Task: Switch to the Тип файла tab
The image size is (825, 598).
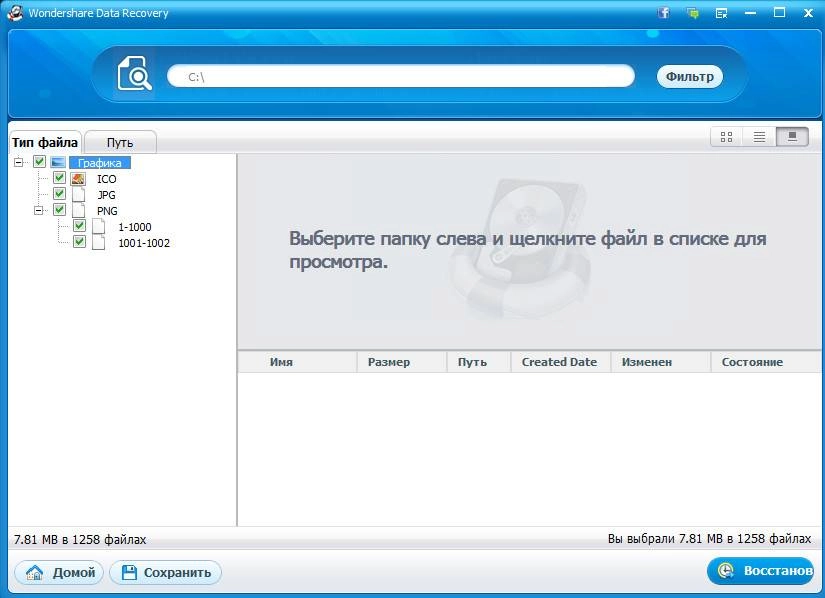Action: (x=45, y=142)
